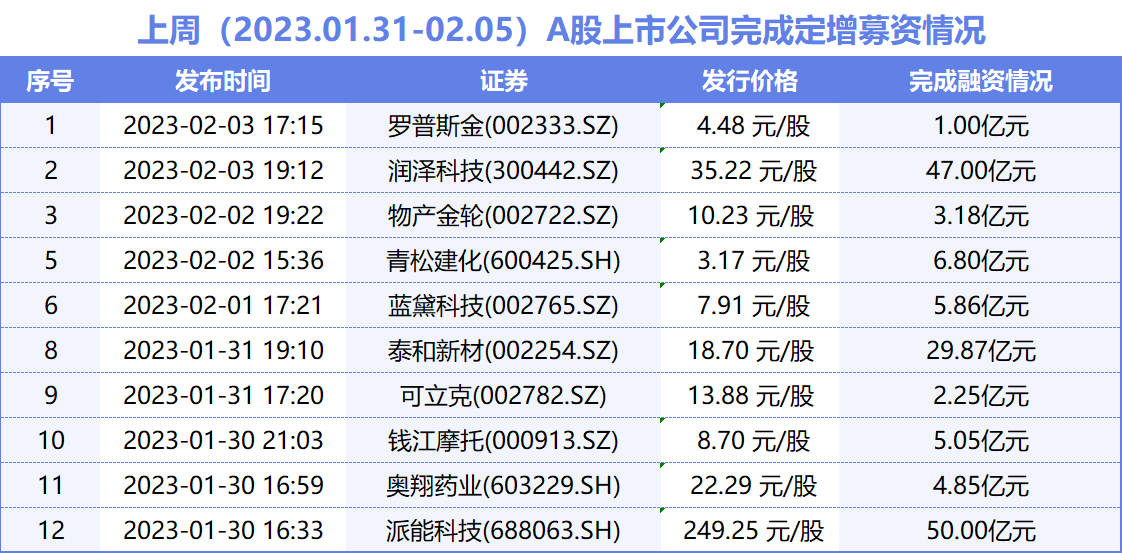Click the 完成融资情况 column header
1122x553 pixels.
(980, 81)
